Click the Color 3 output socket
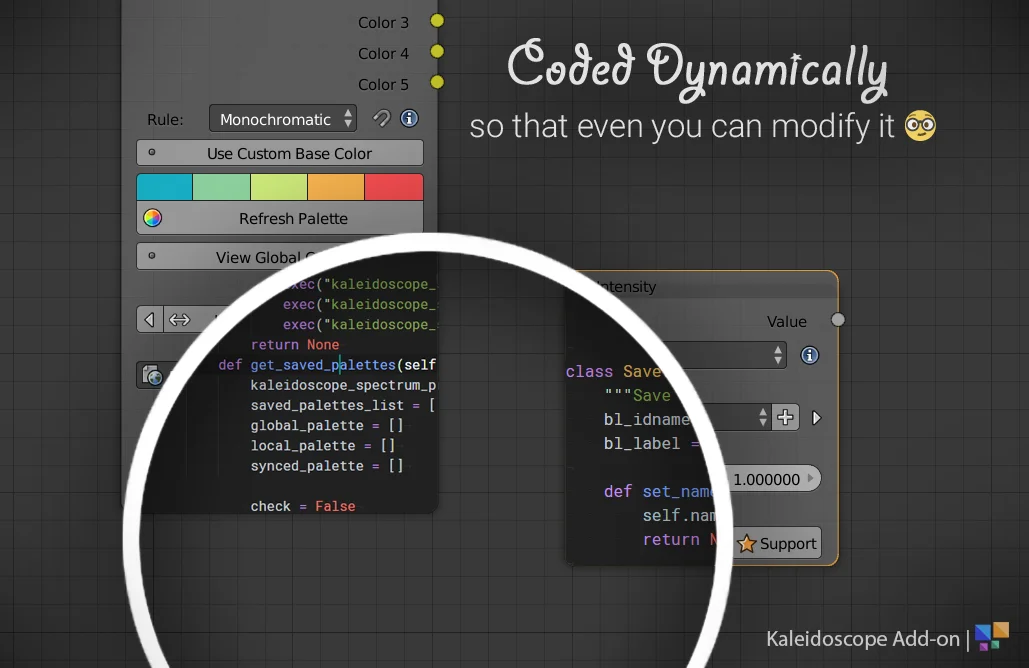The image size is (1029, 668). point(437,21)
